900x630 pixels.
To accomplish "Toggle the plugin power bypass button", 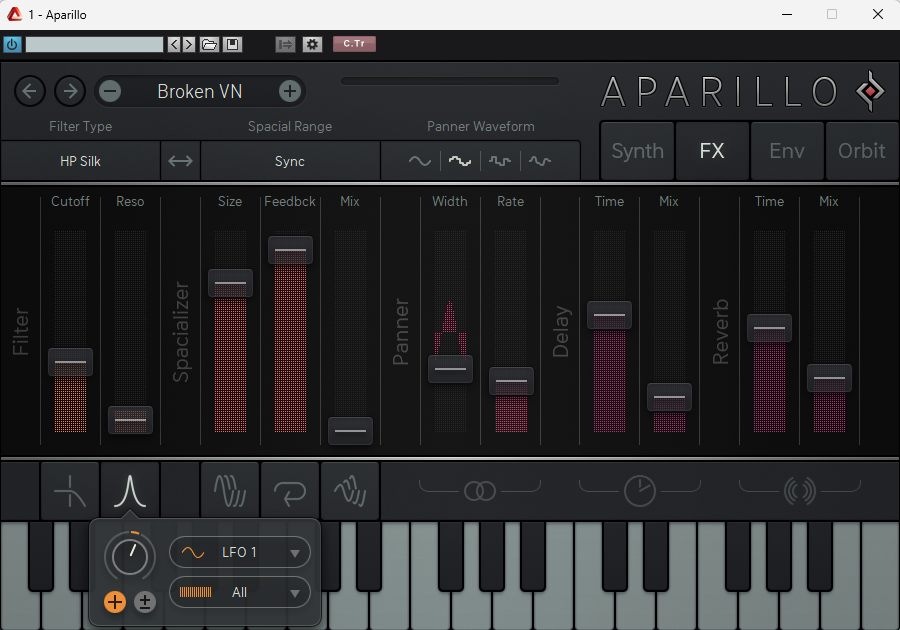I will 12,44.
